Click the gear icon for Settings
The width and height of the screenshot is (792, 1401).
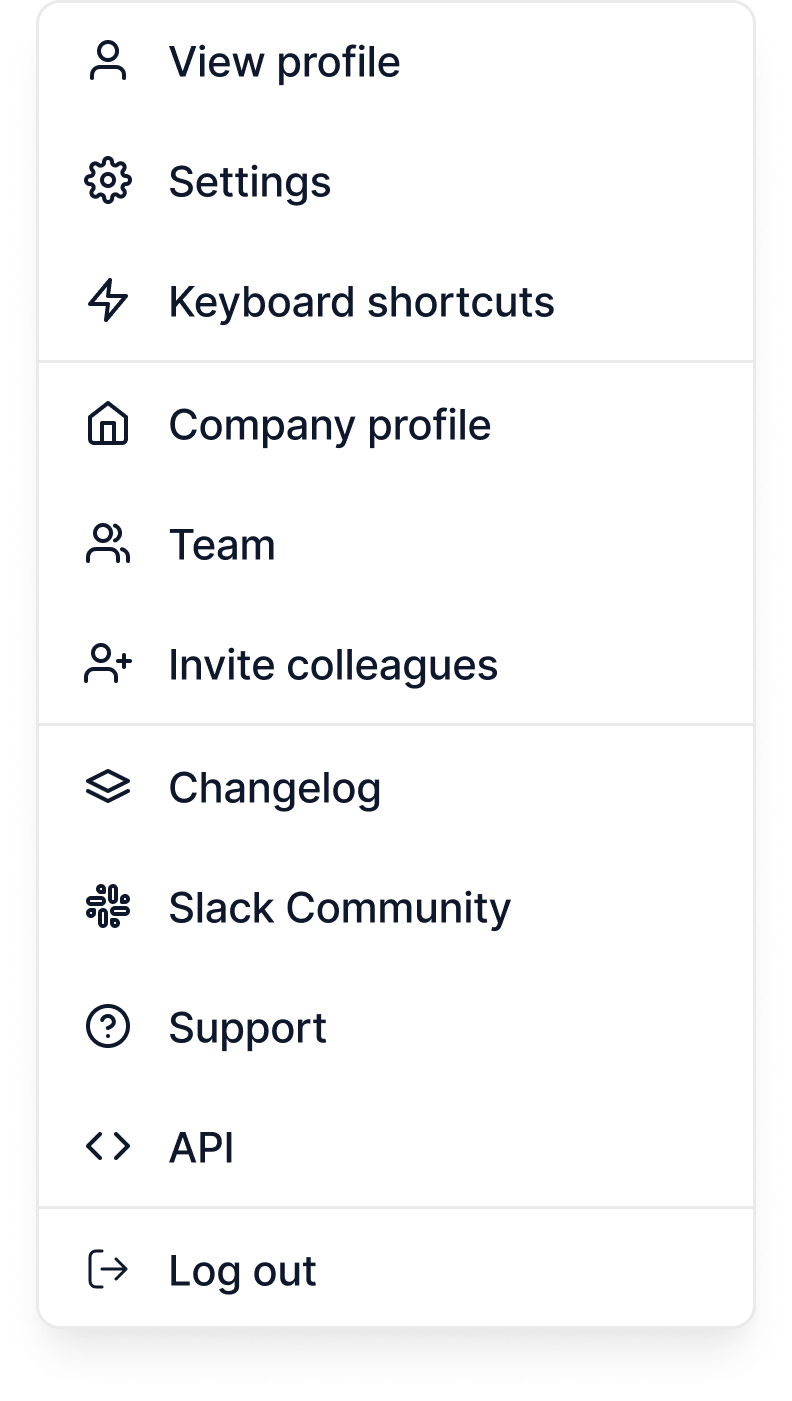108,182
